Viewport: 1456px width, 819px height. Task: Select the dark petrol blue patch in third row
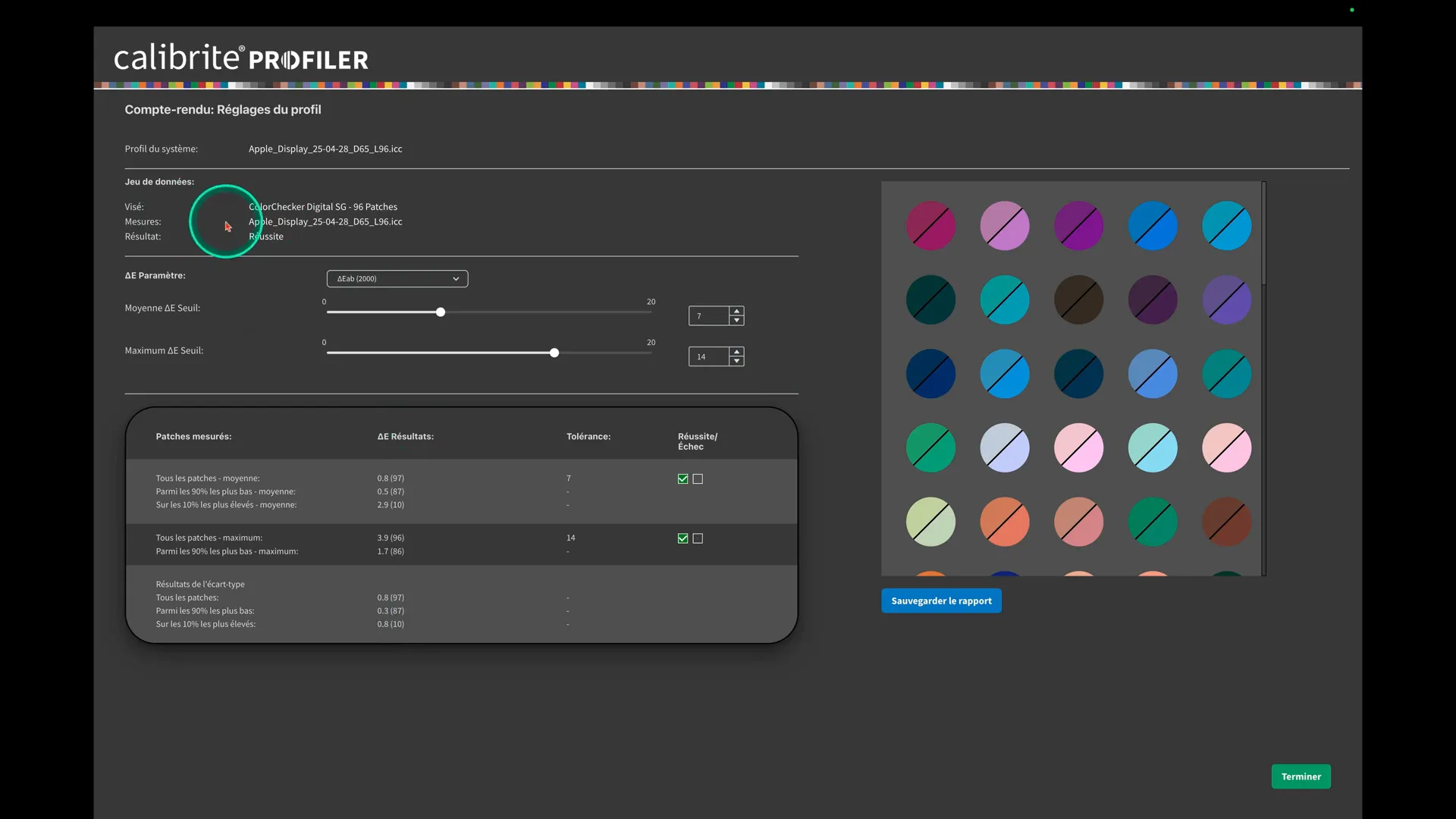(1078, 374)
